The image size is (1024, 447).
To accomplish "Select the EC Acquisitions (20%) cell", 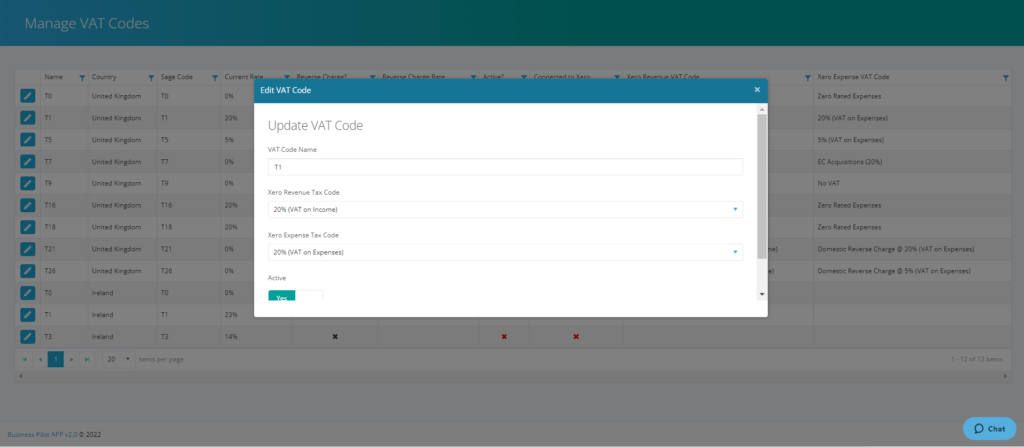I will [912, 161].
